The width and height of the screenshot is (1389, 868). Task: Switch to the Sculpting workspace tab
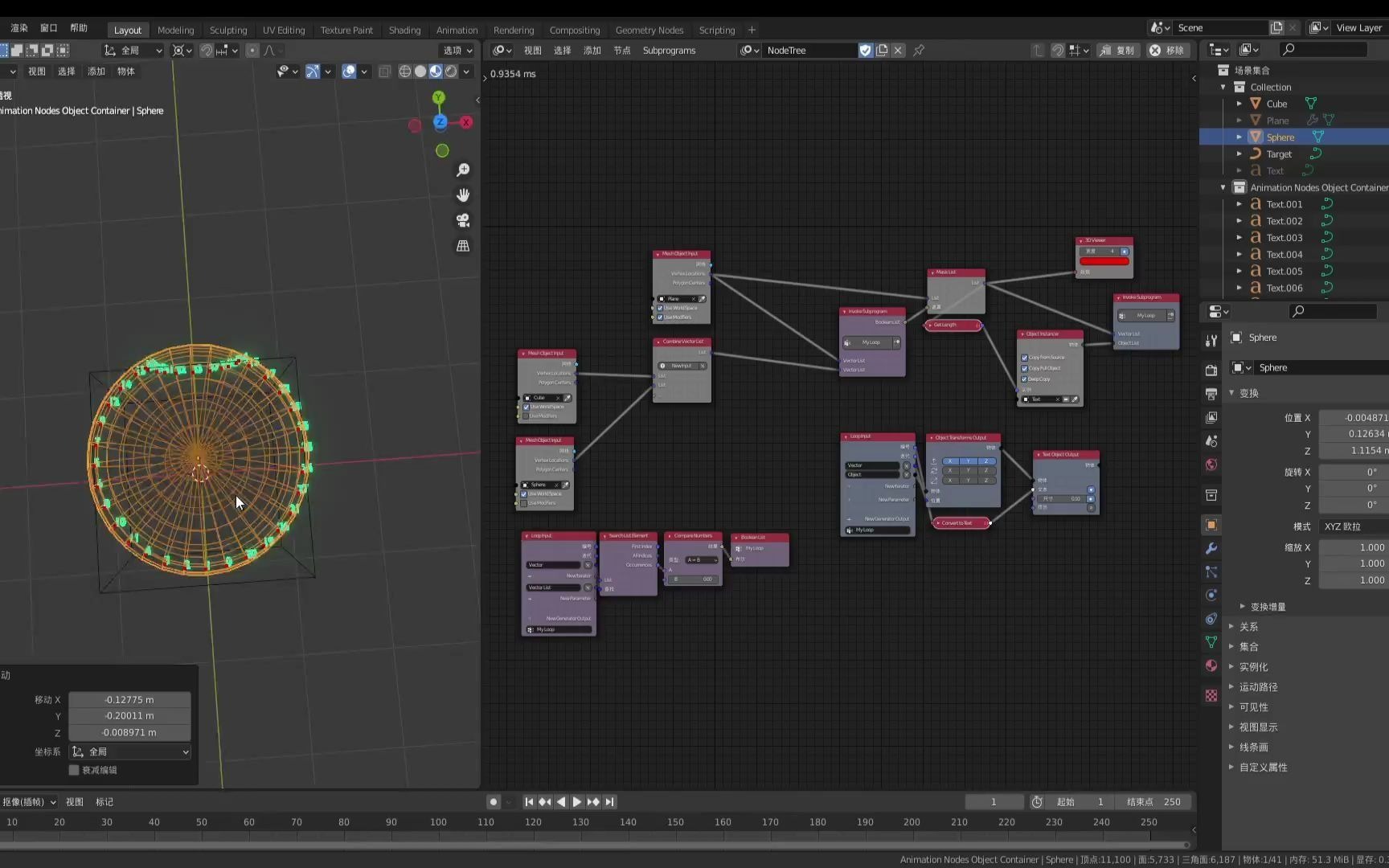coord(228,30)
